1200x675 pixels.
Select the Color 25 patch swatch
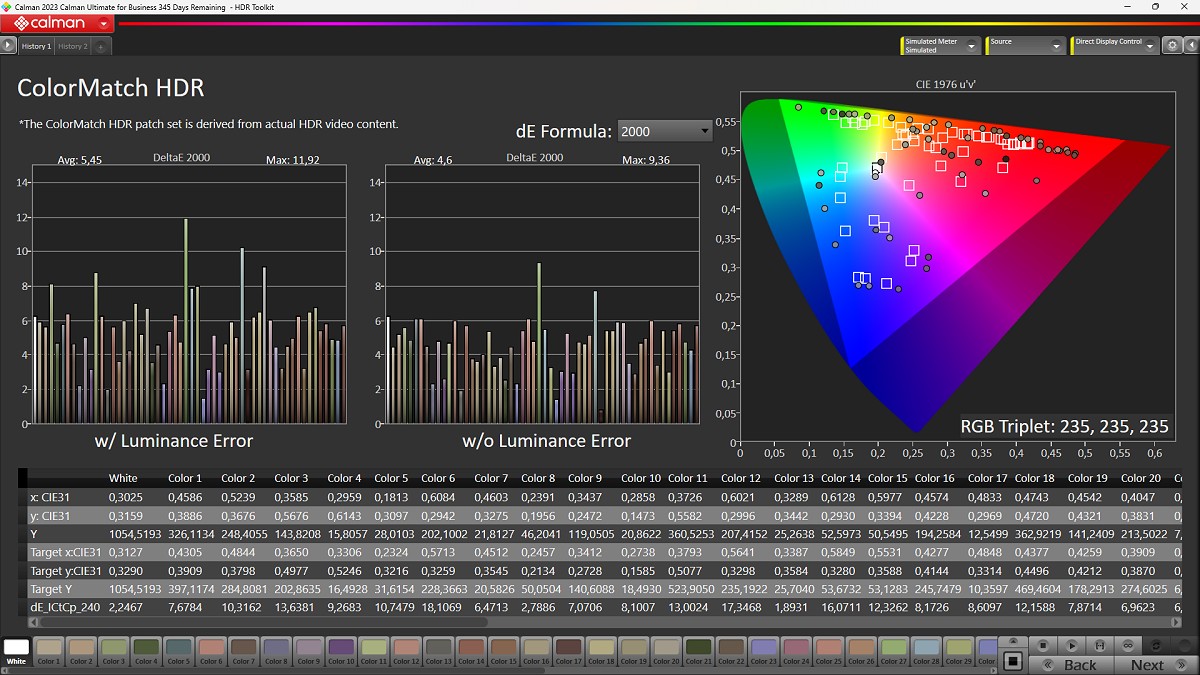829,650
